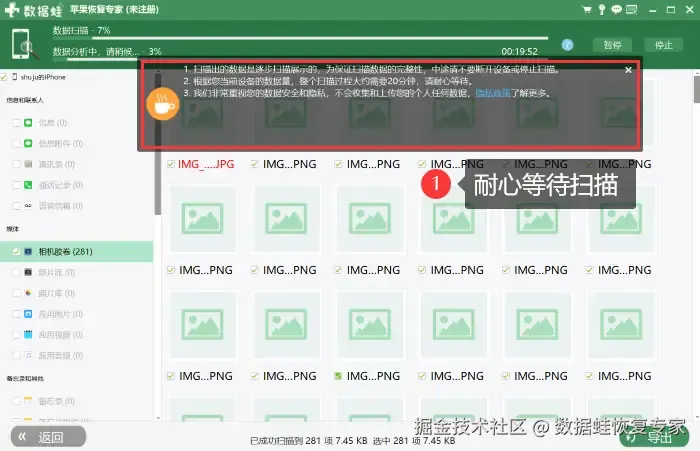Uncheck the red IMG_....JPG file checkbox

pyautogui.click(x=171, y=164)
